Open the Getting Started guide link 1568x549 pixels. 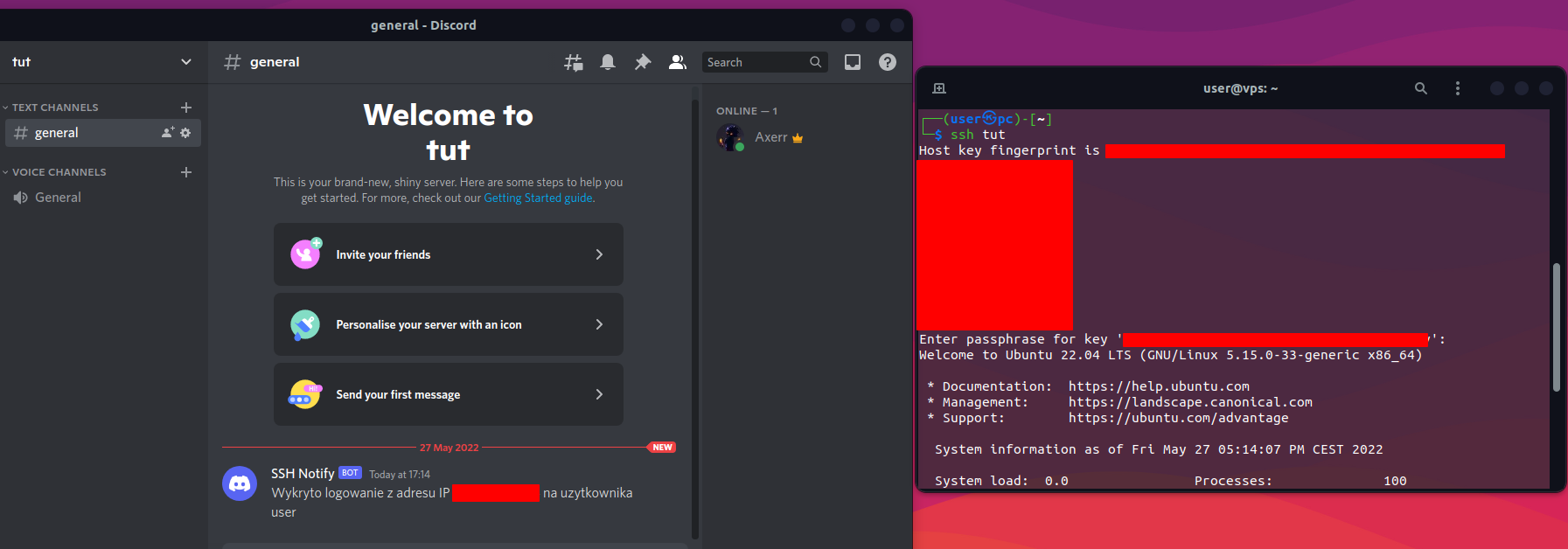point(538,198)
